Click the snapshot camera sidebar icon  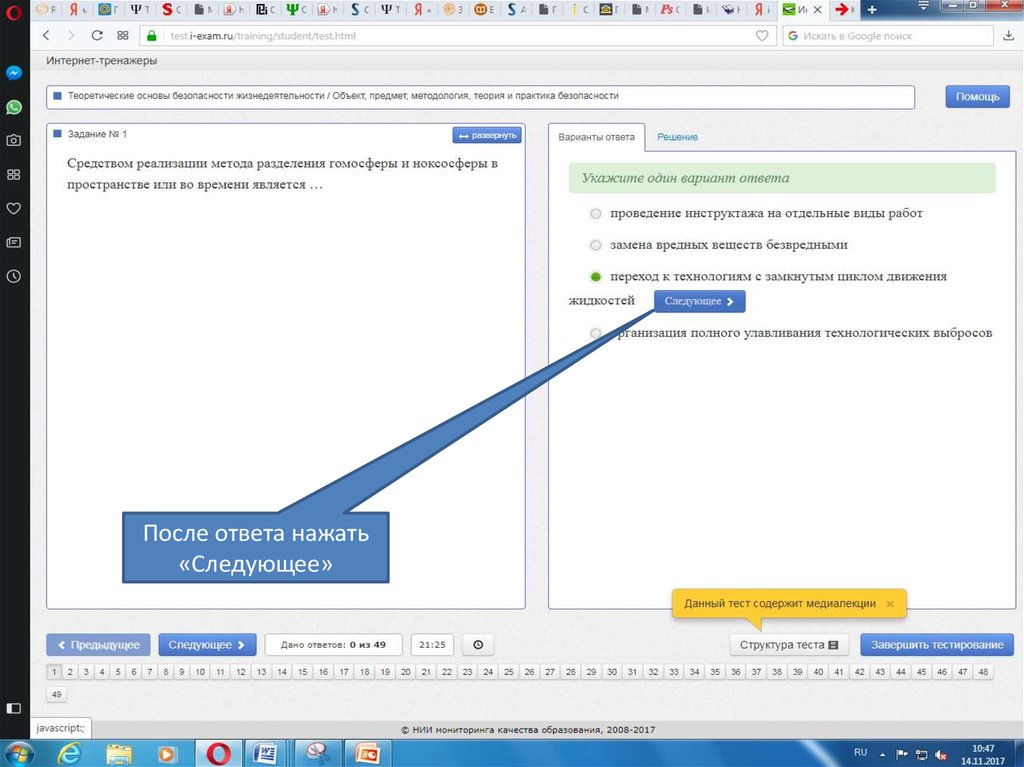pyautogui.click(x=14, y=141)
